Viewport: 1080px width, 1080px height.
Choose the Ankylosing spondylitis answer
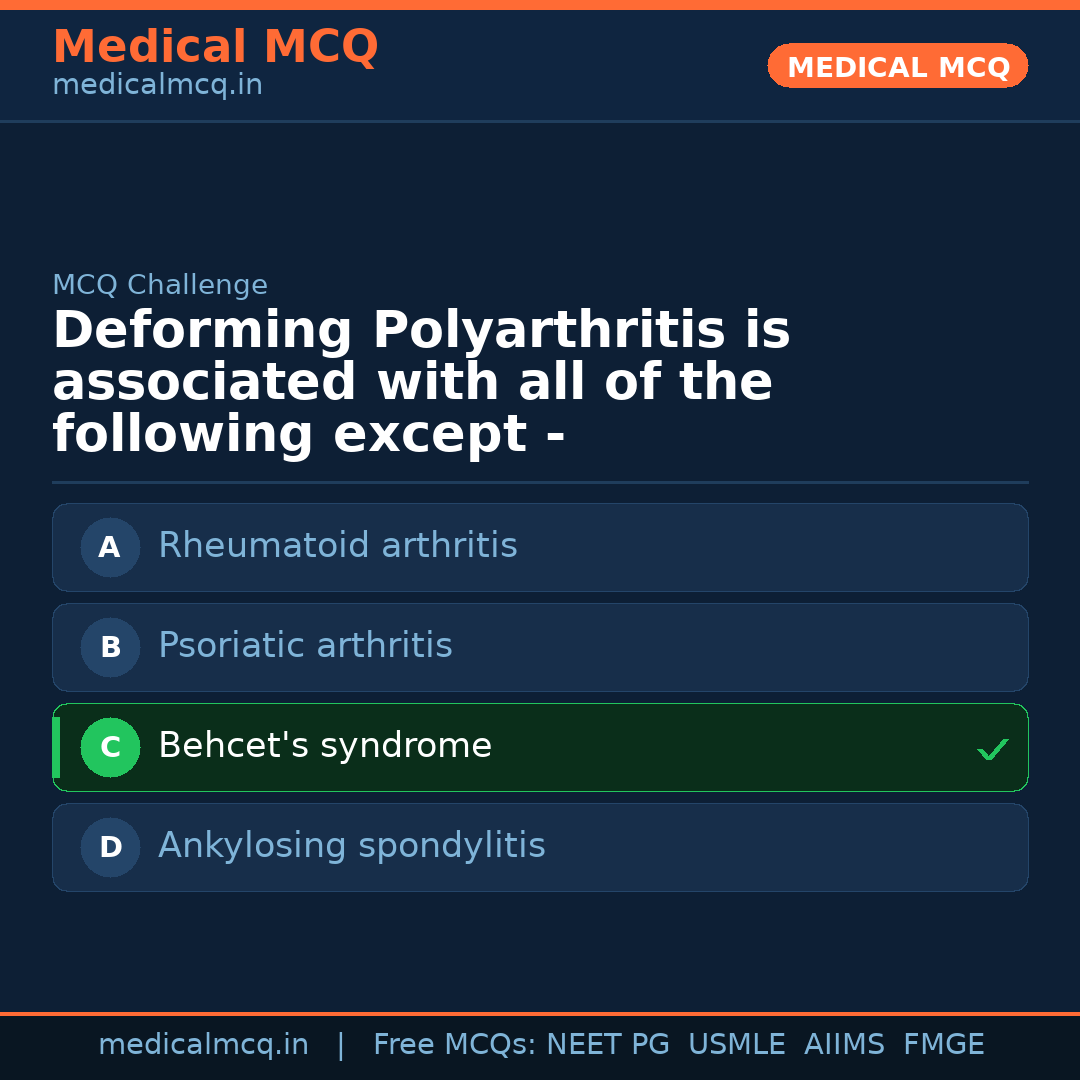tap(351, 846)
